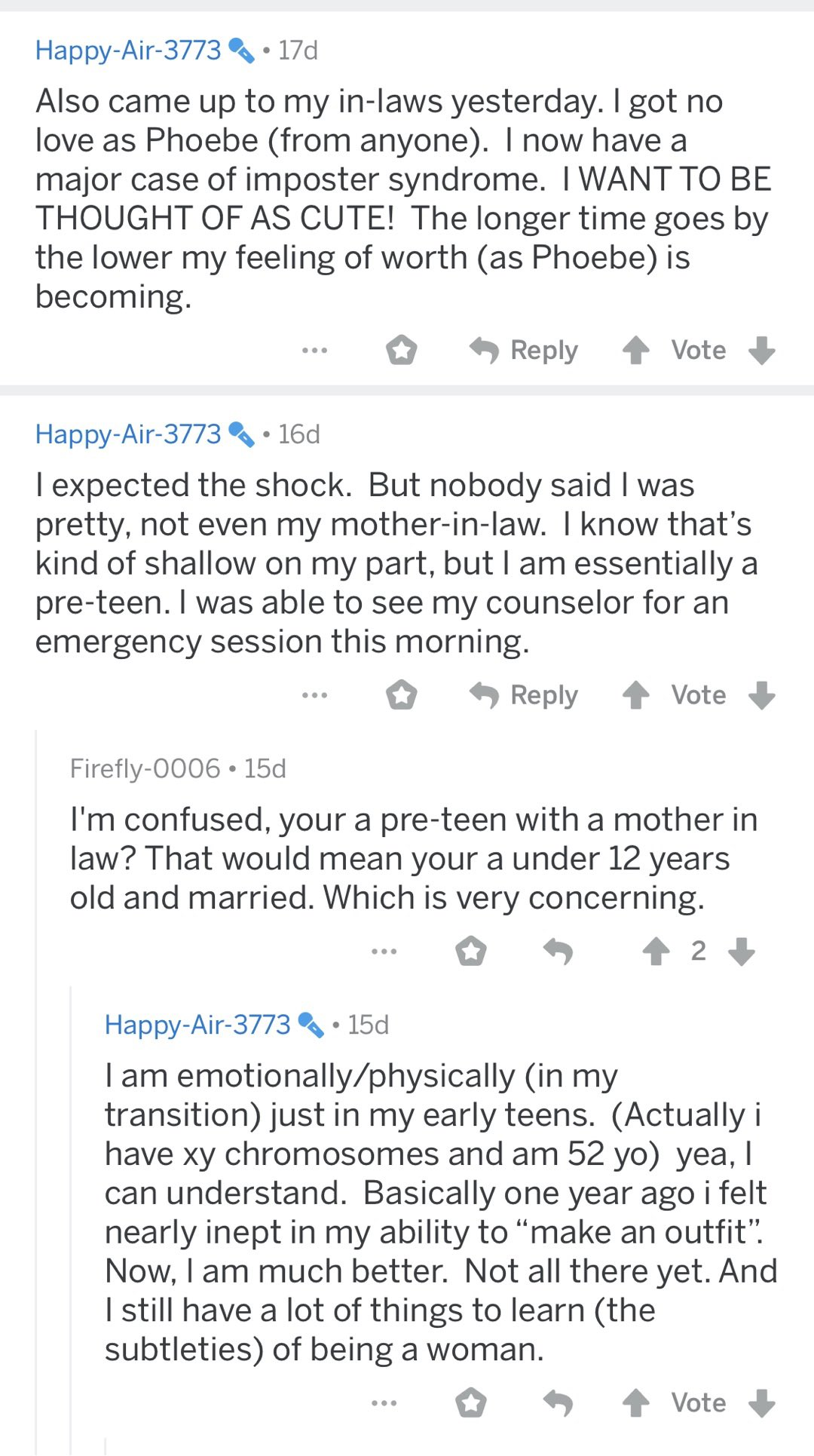Award Firefly-0006's pre-teen comment

[x=471, y=952]
